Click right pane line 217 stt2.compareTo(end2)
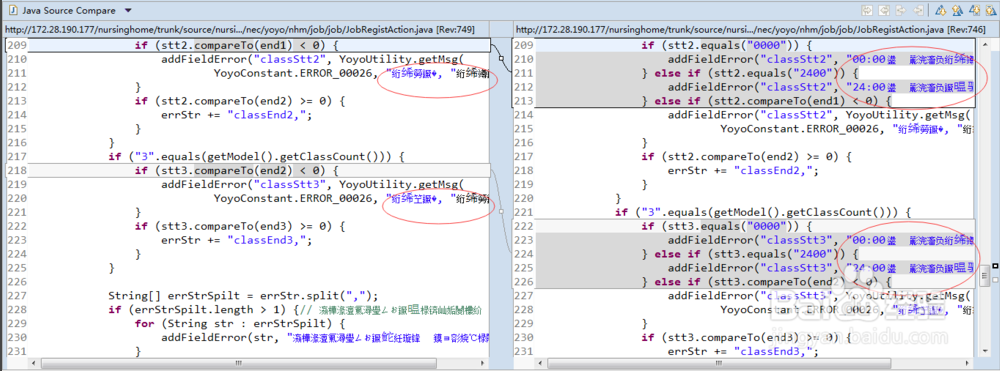This screenshot has width=1000, height=371. point(747,156)
